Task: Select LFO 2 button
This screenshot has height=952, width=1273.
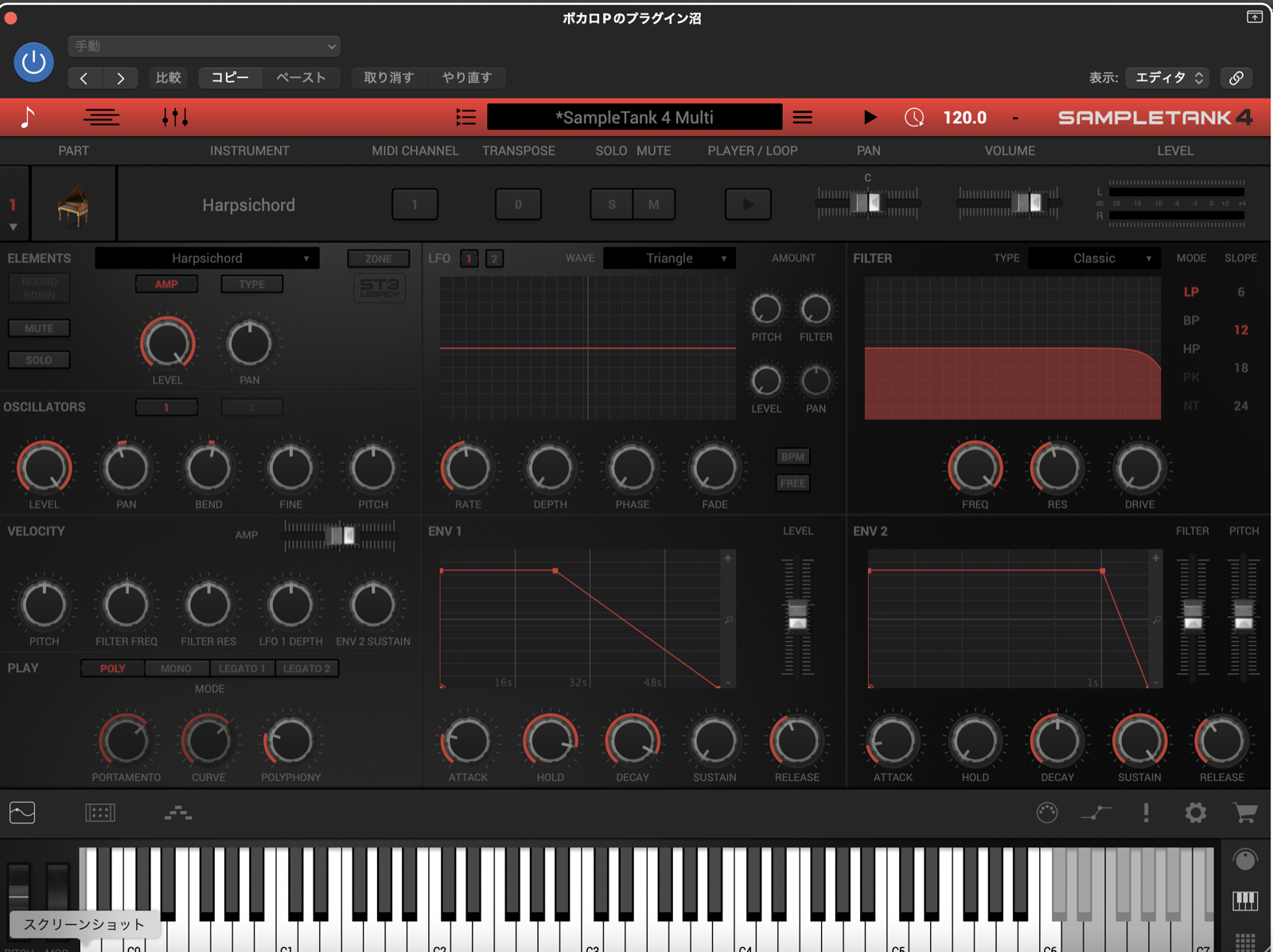Action: coord(494,258)
